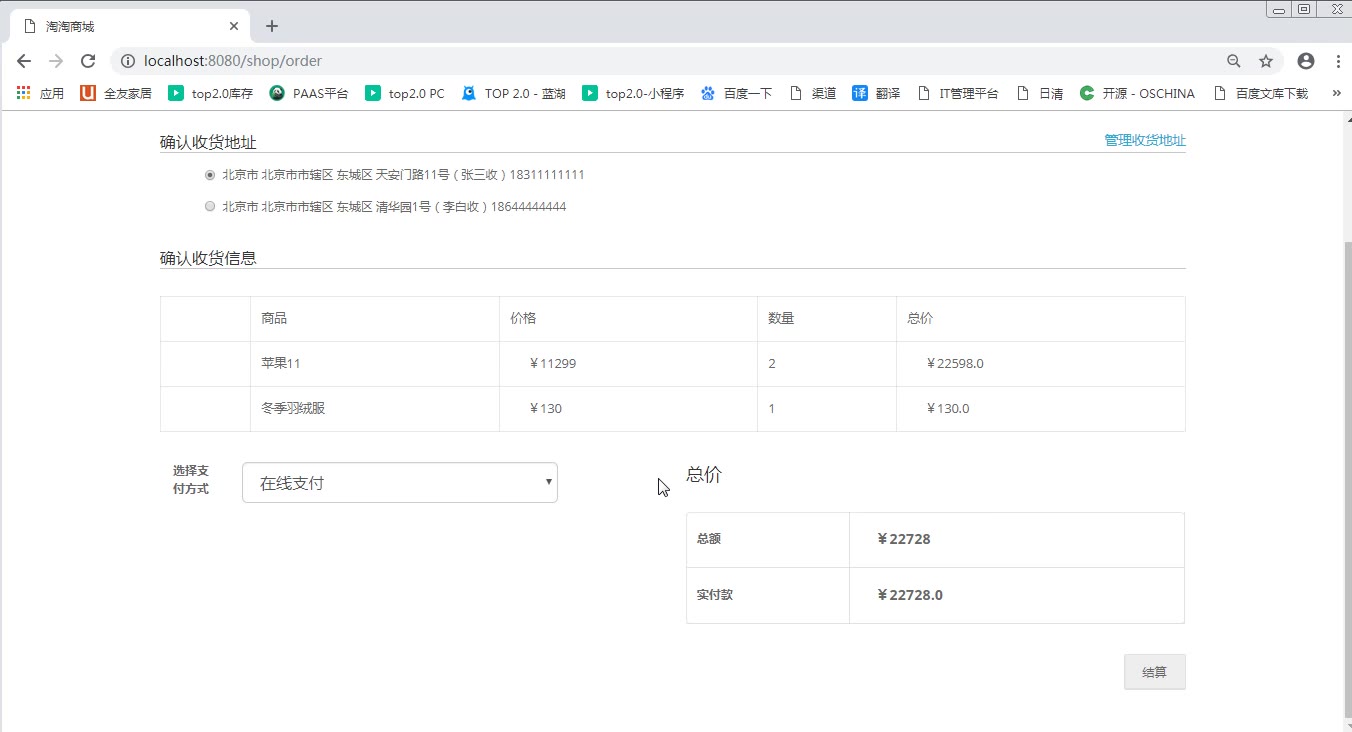Select the 清华园1号 address radio button
This screenshot has height=732, width=1352.
(x=210, y=207)
